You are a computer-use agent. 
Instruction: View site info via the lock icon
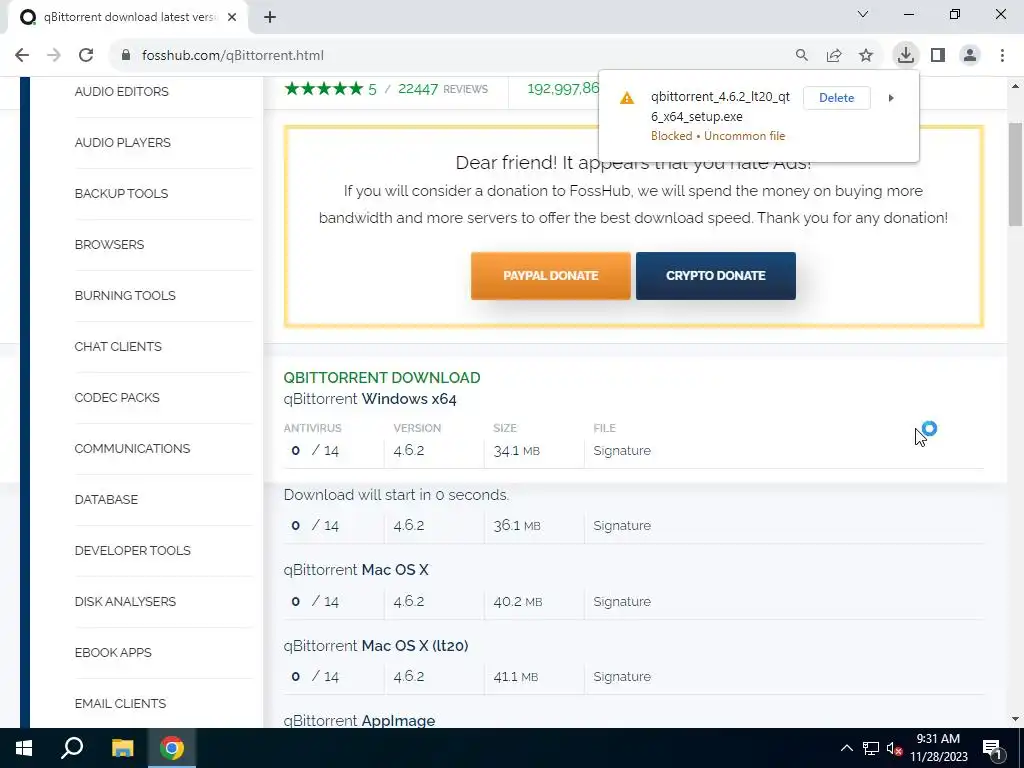coord(126,56)
